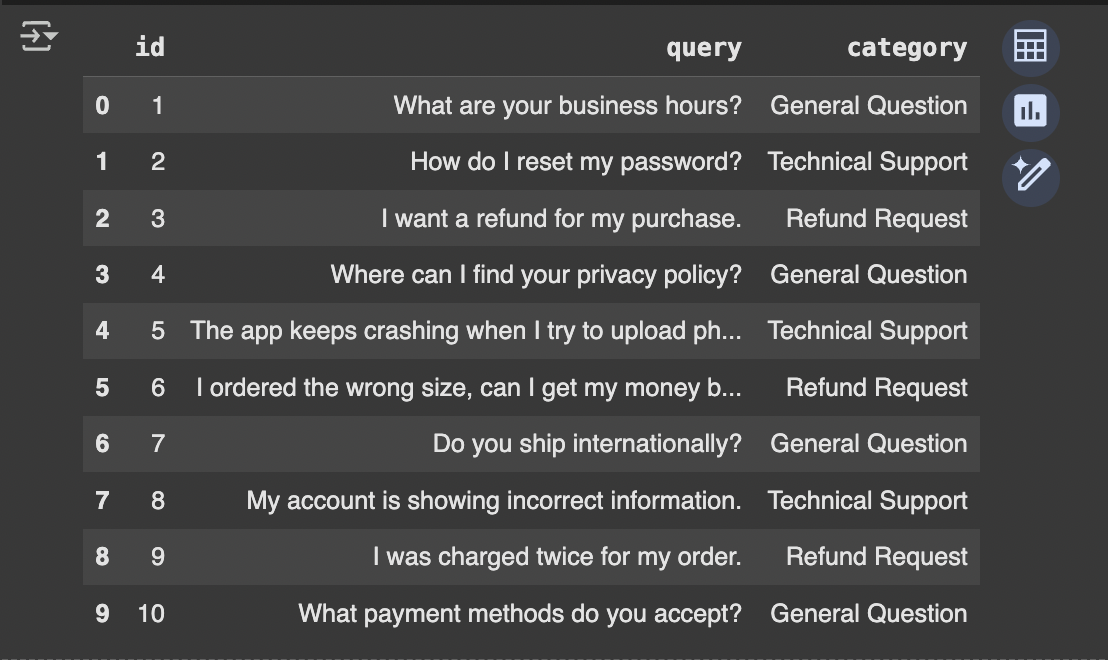Click the 'What are your business hours?' cell
The image size is (1108, 660).
tap(567, 105)
